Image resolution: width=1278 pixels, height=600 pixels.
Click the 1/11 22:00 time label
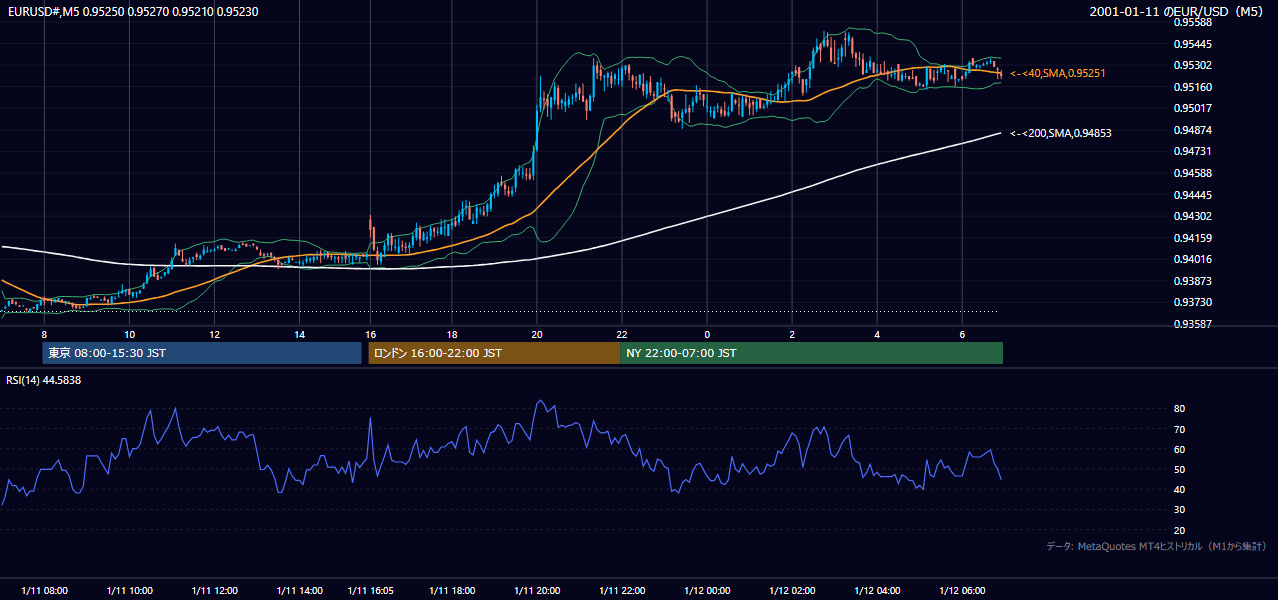coord(622,591)
